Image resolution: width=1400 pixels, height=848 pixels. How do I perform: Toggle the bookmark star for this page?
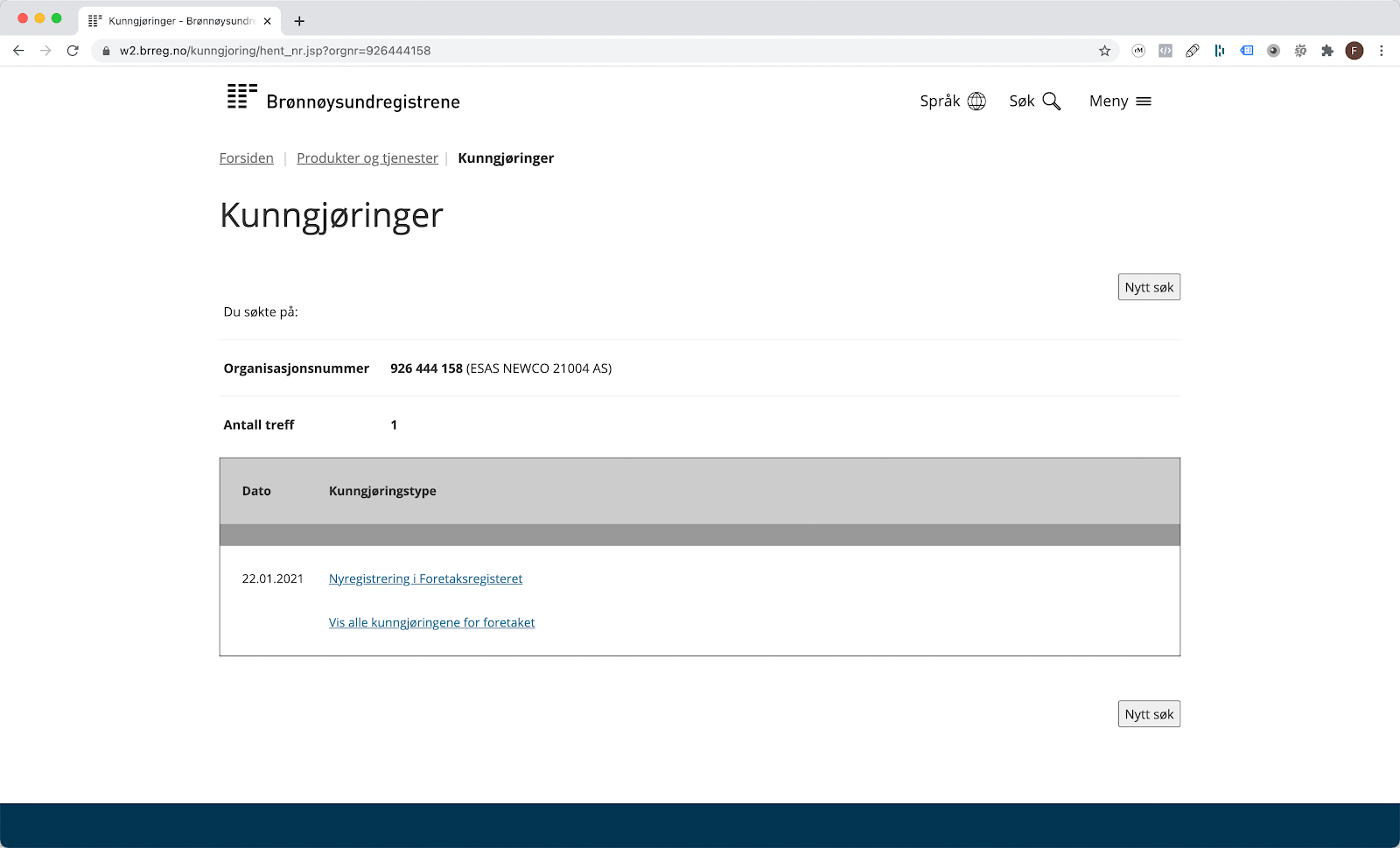click(1103, 51)
